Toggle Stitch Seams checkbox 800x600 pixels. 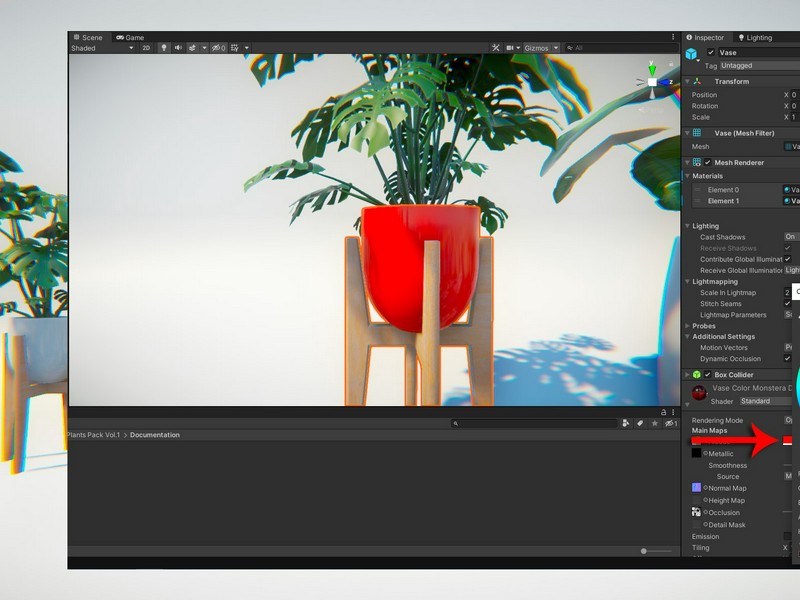click(788, 304)
